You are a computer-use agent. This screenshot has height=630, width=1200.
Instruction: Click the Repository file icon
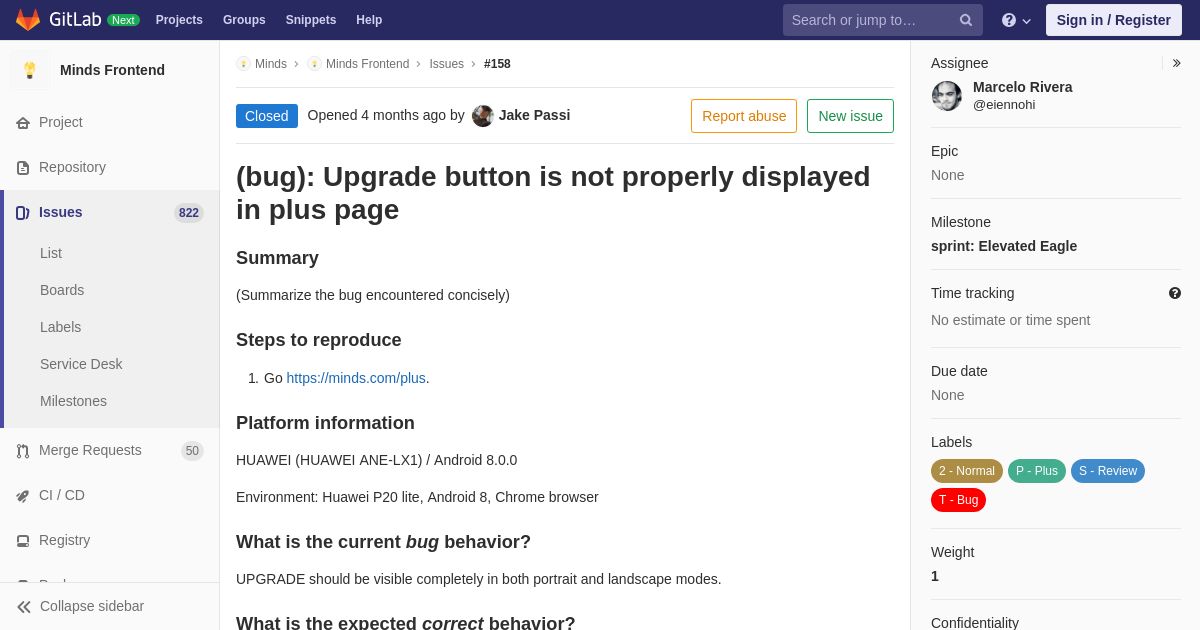coord(23,168)
